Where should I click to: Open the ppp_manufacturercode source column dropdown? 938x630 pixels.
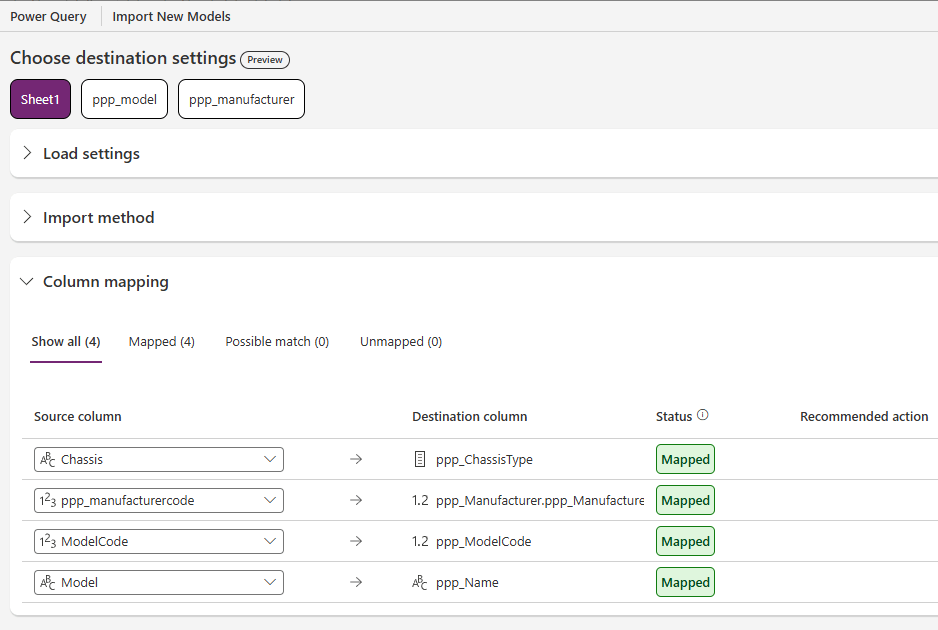pos(269,501)
